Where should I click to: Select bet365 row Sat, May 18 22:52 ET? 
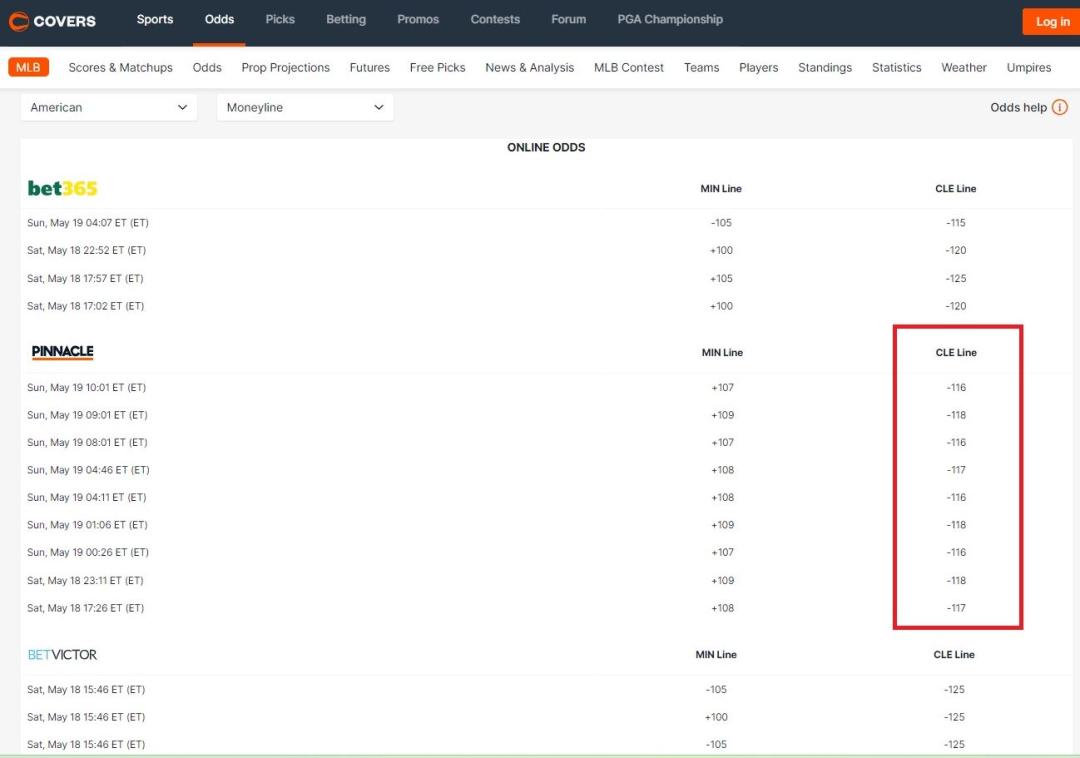(546, 251)
